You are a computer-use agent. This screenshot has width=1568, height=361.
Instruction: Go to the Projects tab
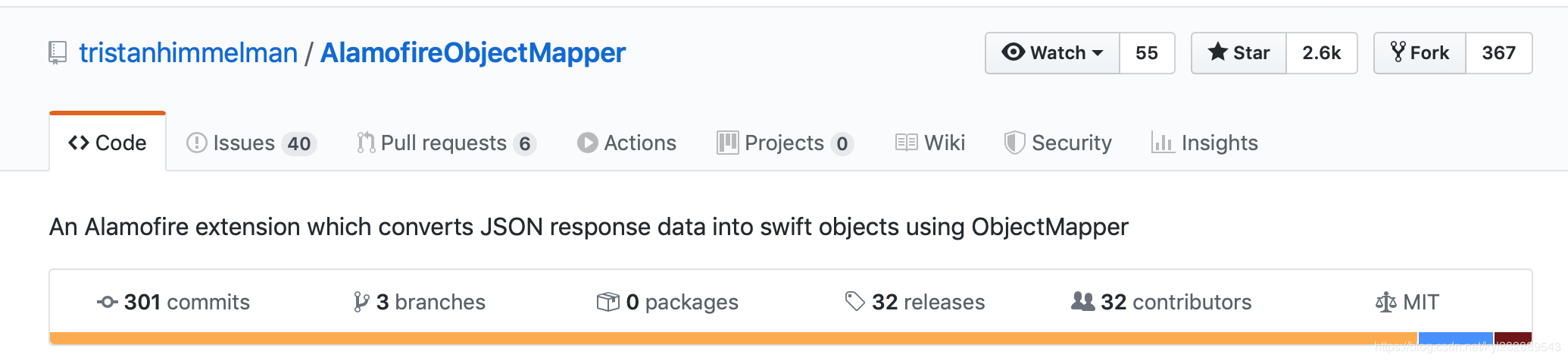click(786, 143)
